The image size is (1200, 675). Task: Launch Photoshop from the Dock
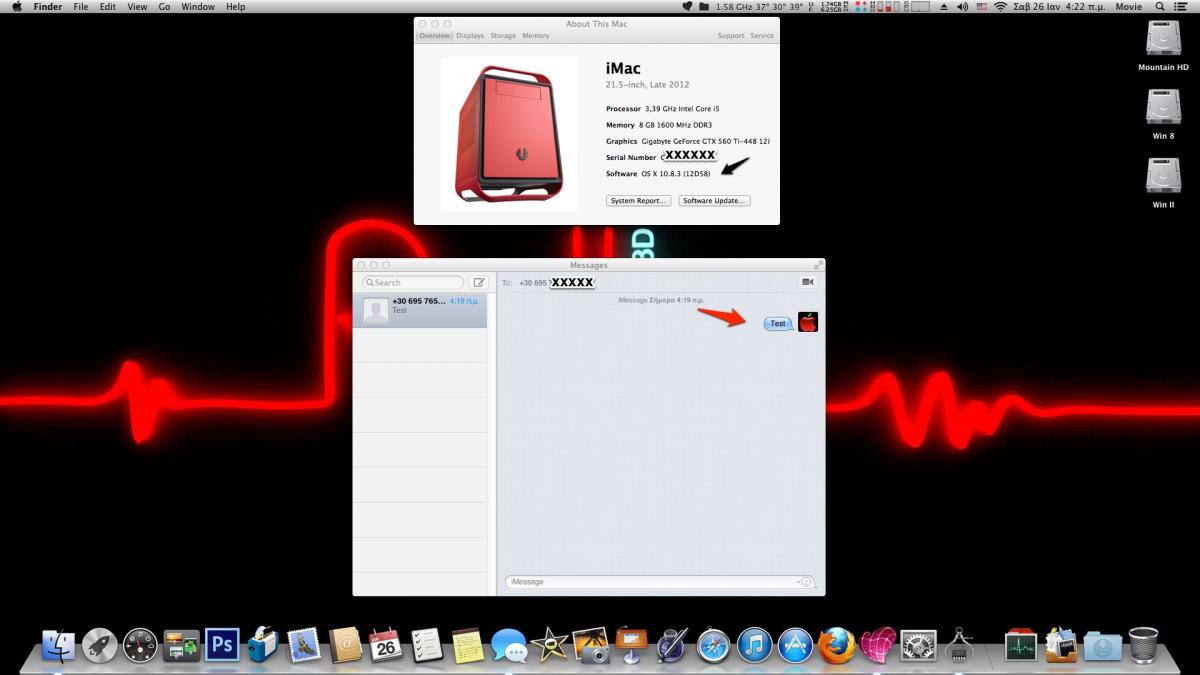point(222,645)
